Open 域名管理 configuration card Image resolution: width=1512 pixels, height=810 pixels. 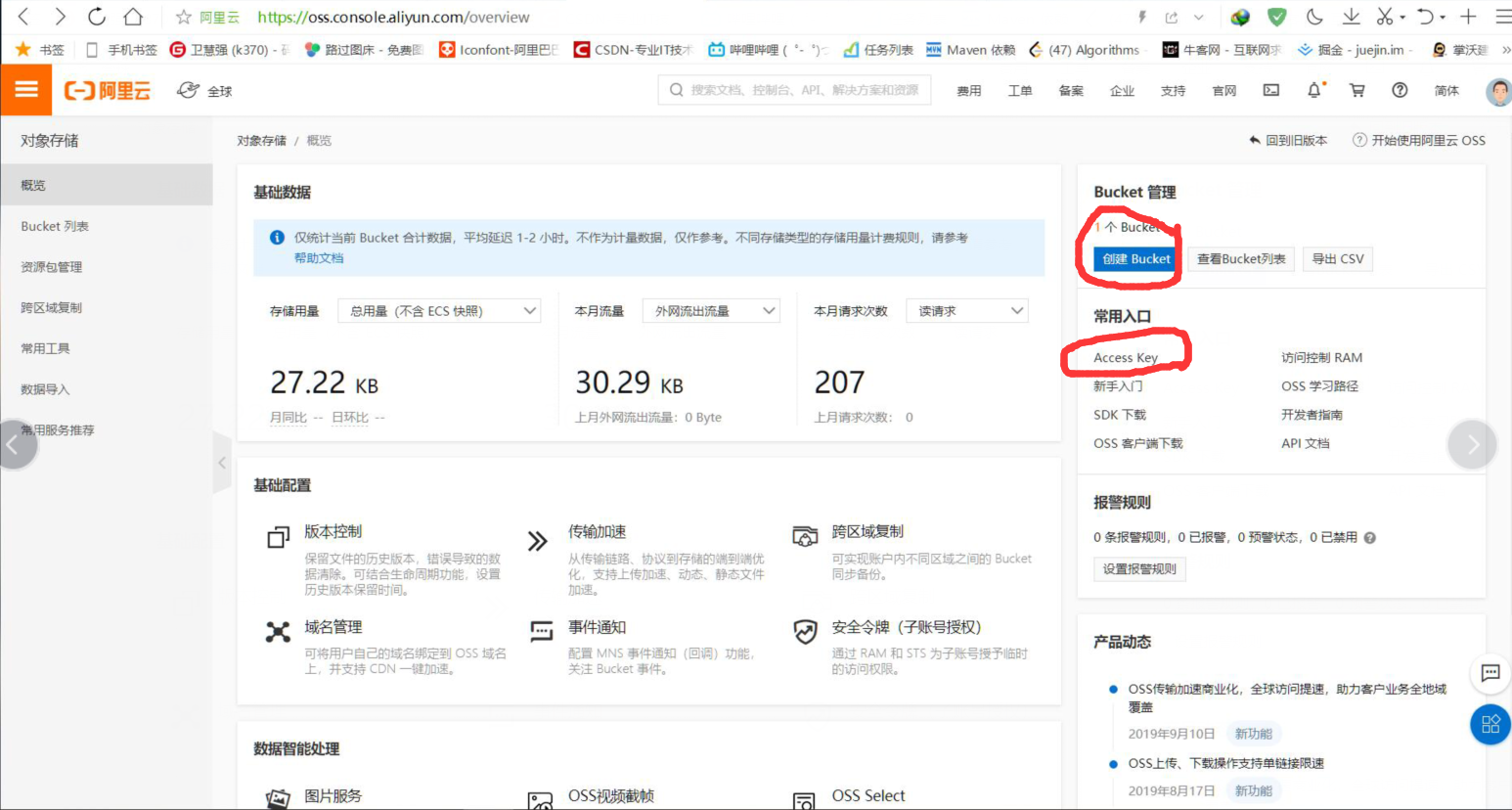coord(385,648)
